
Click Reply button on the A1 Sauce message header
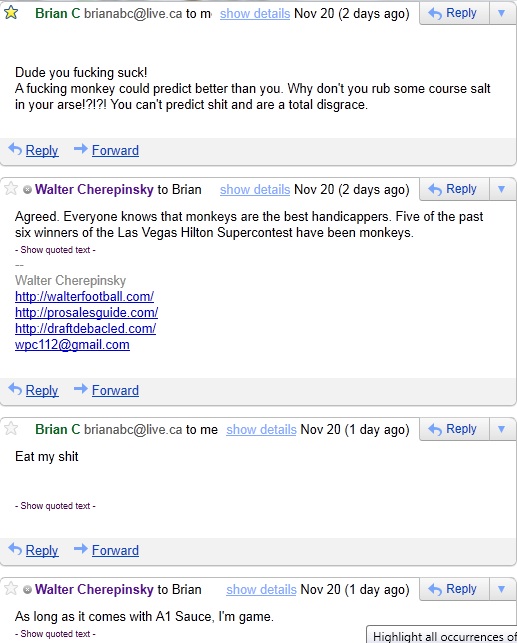point(454,589)
